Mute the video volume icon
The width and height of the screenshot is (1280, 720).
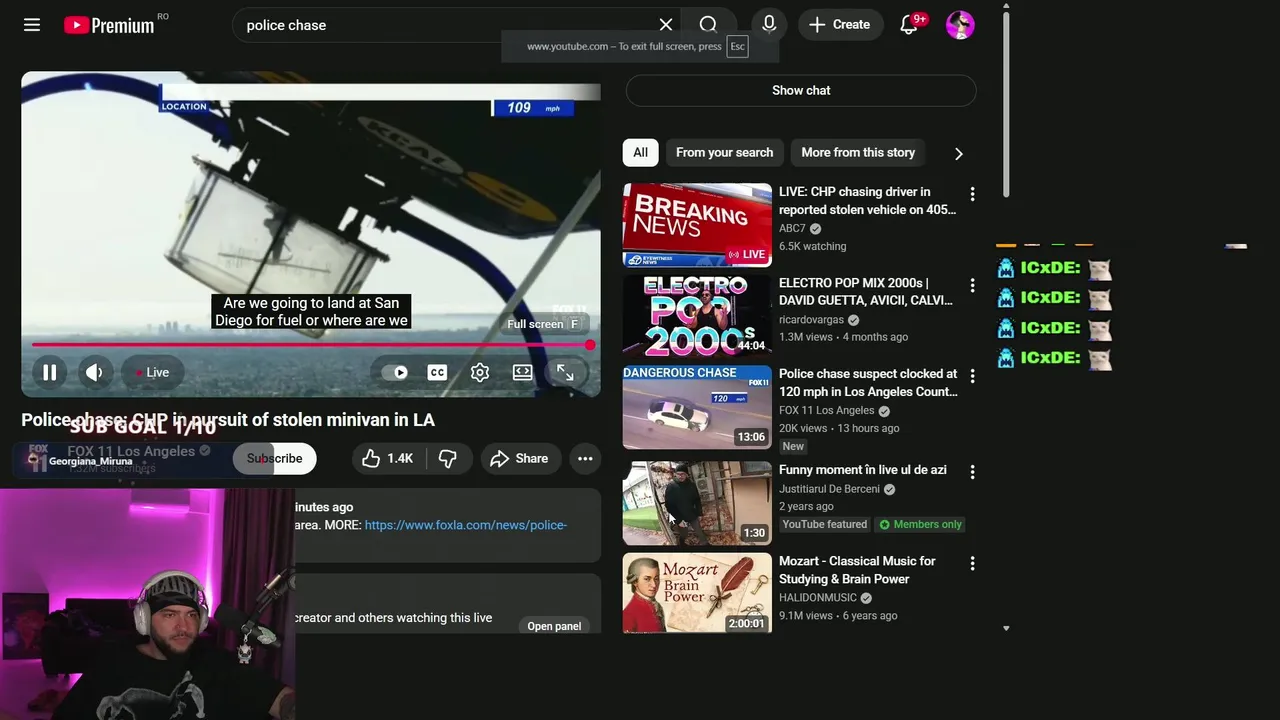[94, 372]
